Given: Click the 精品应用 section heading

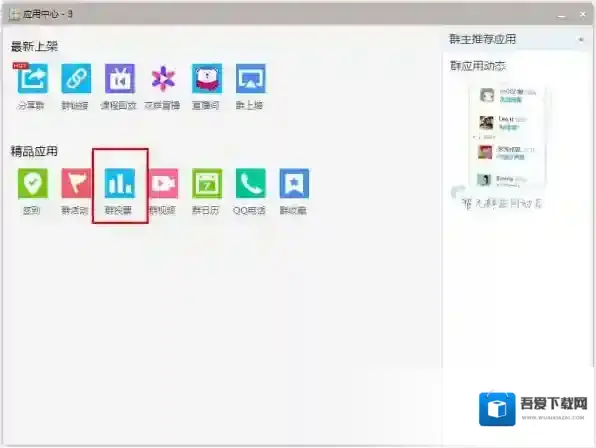Looking at the screenshot, I should click(34, 151).
